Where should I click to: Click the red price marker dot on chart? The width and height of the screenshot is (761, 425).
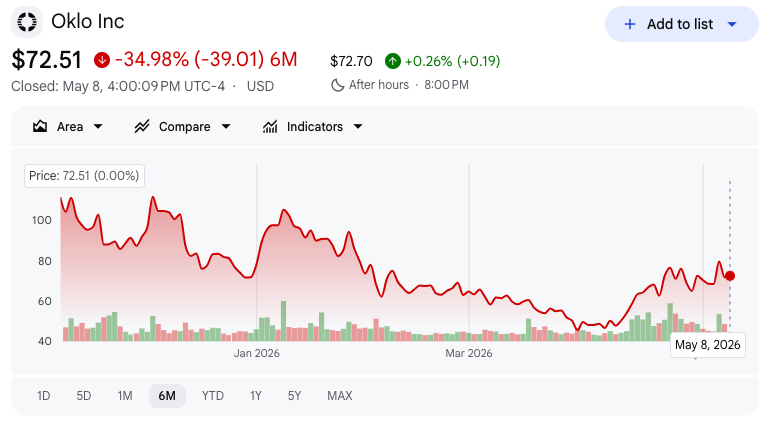729,276
